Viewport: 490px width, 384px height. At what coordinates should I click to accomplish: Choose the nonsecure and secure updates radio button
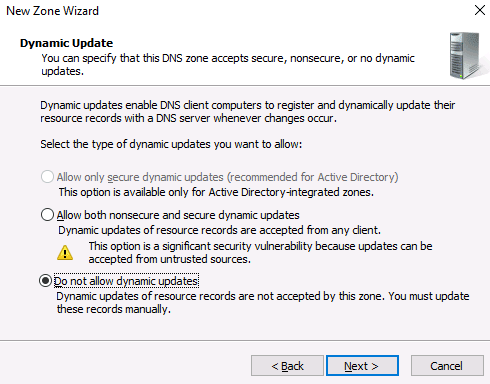point(47,215)
